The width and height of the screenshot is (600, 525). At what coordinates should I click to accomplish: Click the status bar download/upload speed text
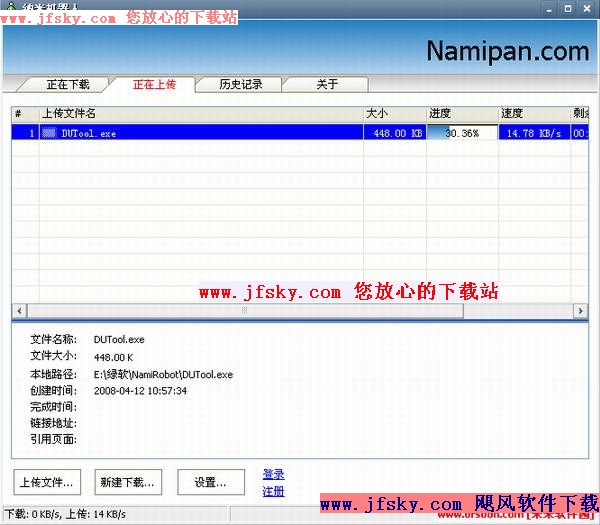[65, 514]
